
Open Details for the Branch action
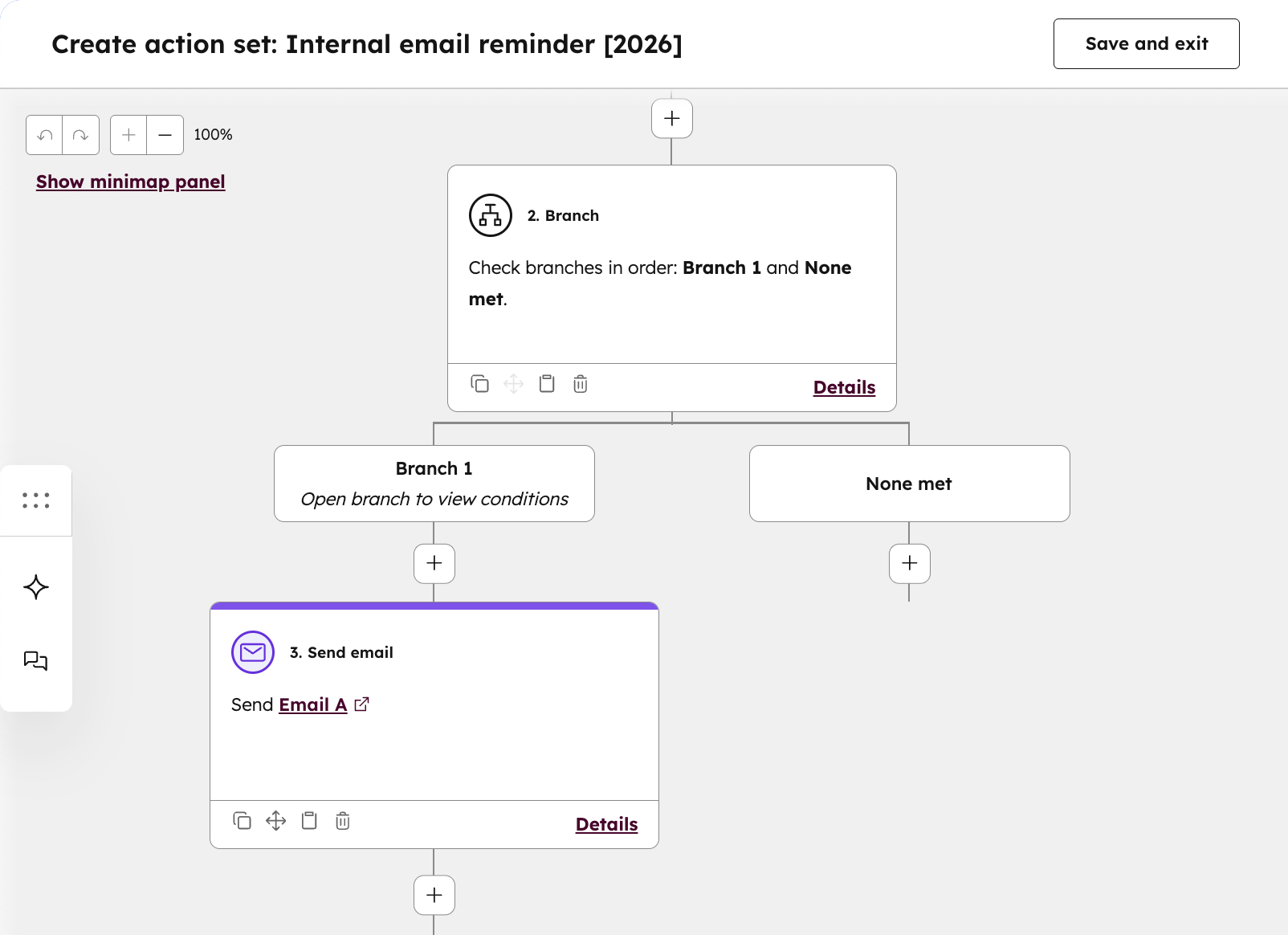[844, 387]
